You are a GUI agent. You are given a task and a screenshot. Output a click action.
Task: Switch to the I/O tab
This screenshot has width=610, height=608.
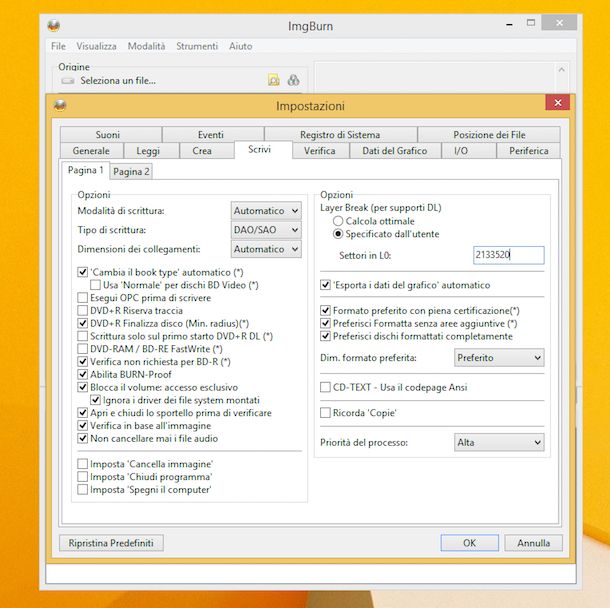[469, 151]
